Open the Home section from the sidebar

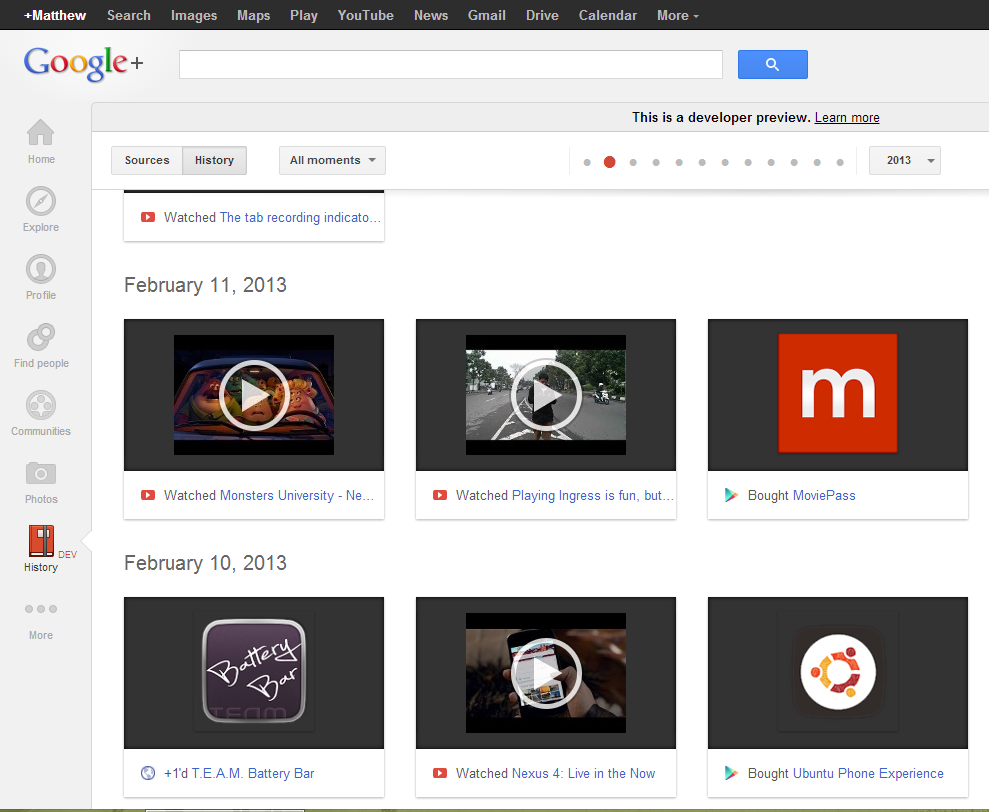coord(40,140)
